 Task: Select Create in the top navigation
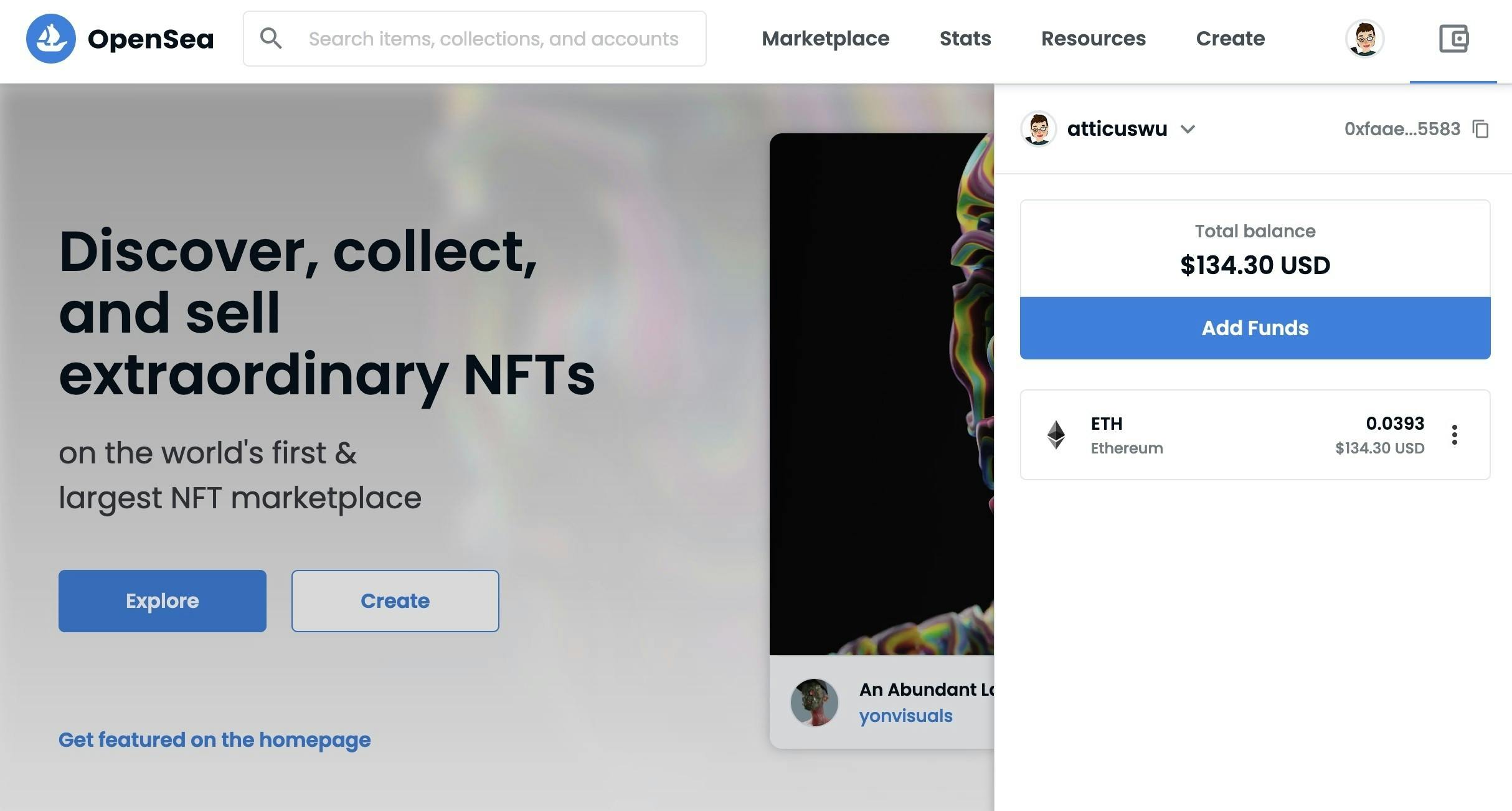click(x=1230, y=39)
